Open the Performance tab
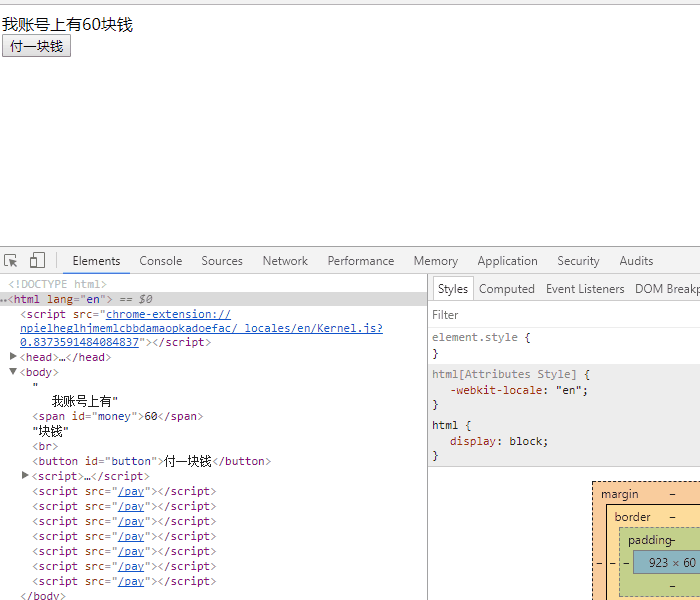700x600 pixels. pyautogui.click(x=361, y=261)
